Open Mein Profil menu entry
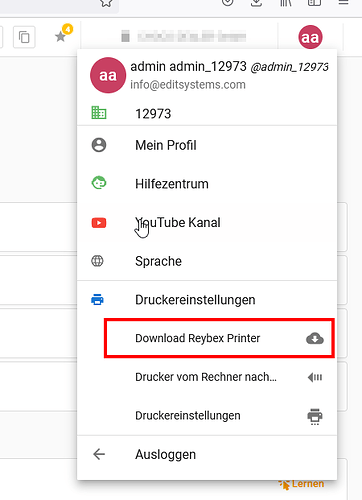Screen dimensions: 362x500 pos(207,145)
